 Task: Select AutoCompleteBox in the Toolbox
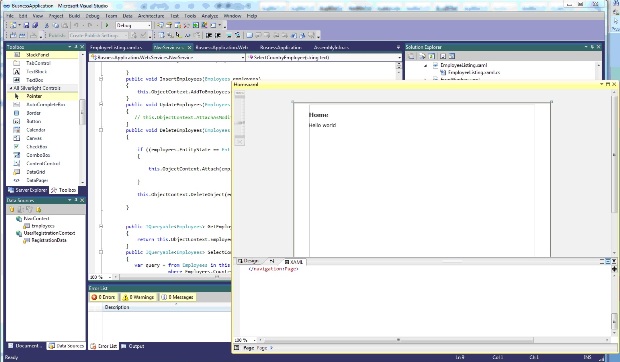(x=42, y=105)
